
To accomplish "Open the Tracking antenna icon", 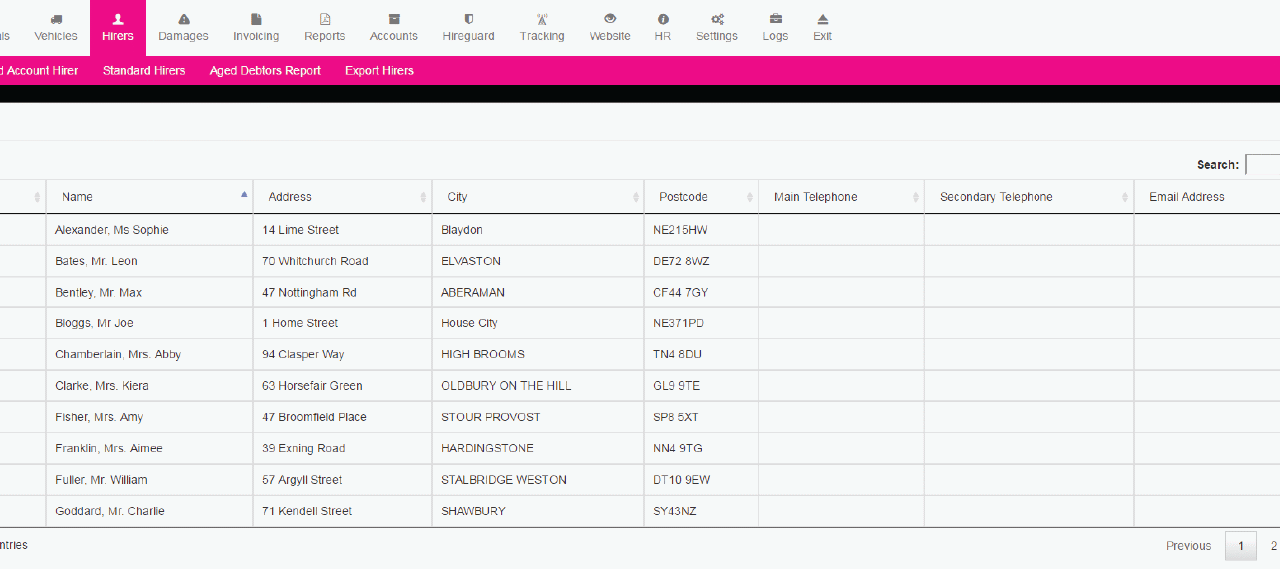I will pos(542,19).
